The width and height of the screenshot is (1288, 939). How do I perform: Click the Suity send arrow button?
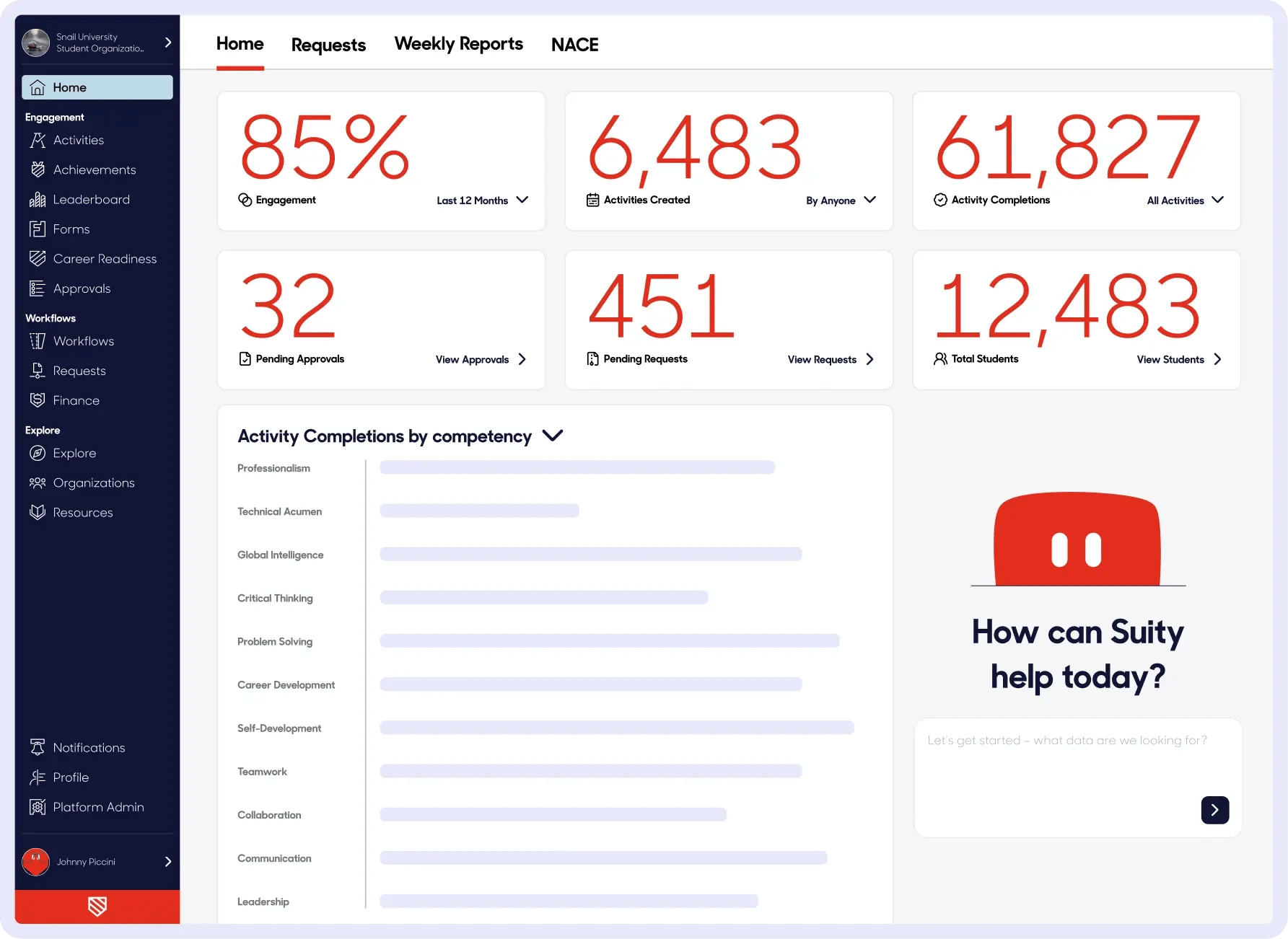(x=1214, y=810)
